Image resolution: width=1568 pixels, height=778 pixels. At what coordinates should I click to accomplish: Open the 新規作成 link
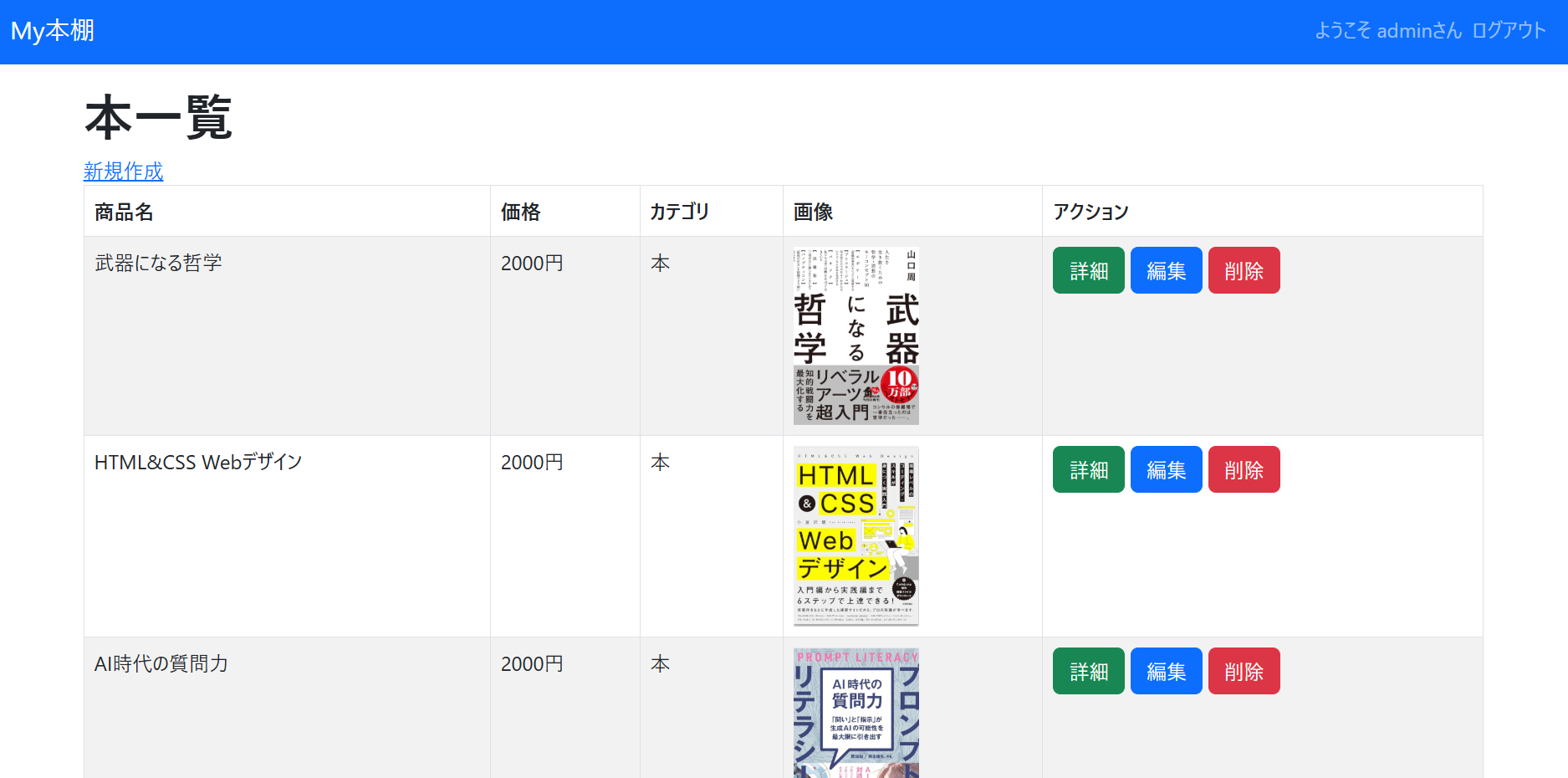tap(123, 171)
